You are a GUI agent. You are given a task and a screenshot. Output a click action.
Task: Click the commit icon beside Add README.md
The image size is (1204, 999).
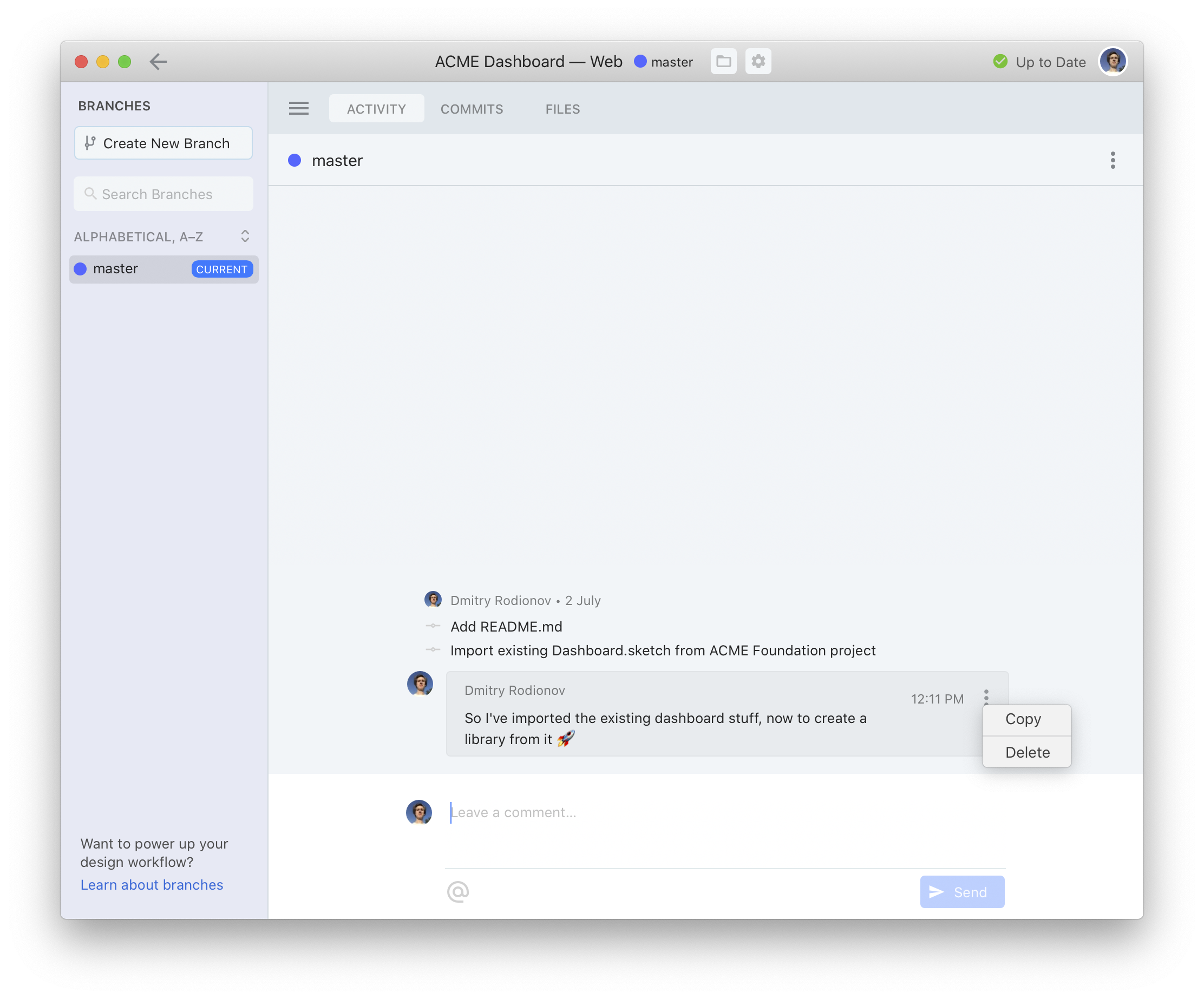coord(433,626)
